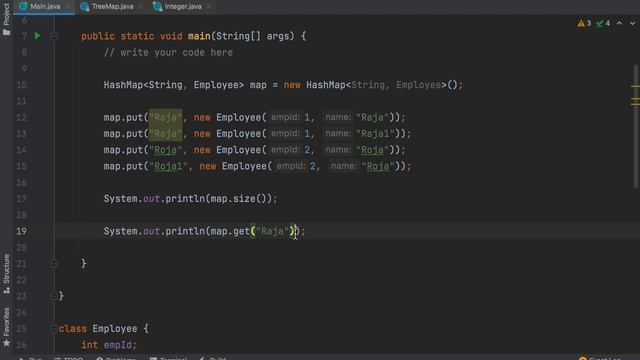Click the "Roja" key on line 14
The width and height of the screenshot is (640, 360).
[165, 150]
